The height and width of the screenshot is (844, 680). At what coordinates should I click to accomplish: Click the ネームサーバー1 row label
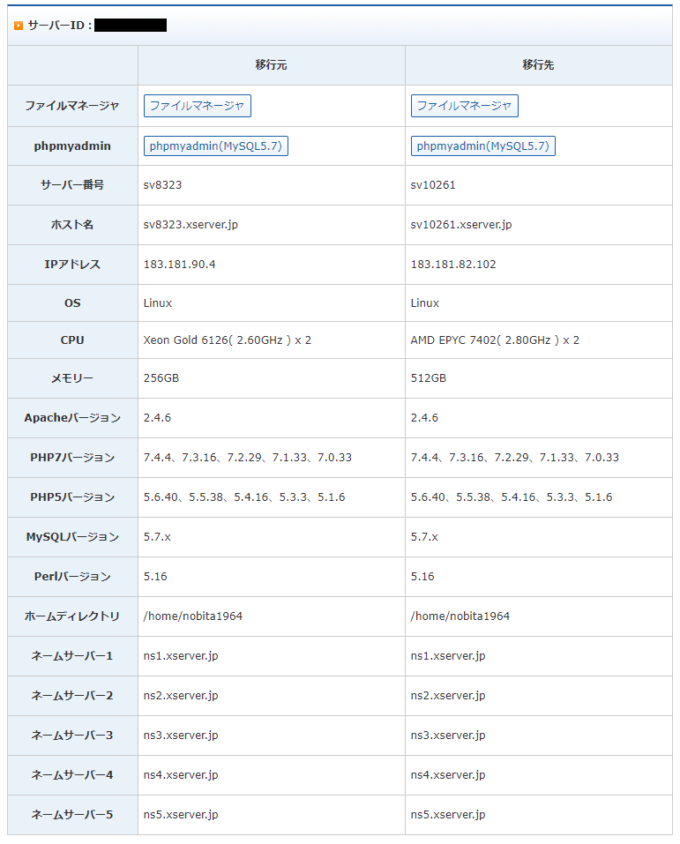[x=72, y=656]
